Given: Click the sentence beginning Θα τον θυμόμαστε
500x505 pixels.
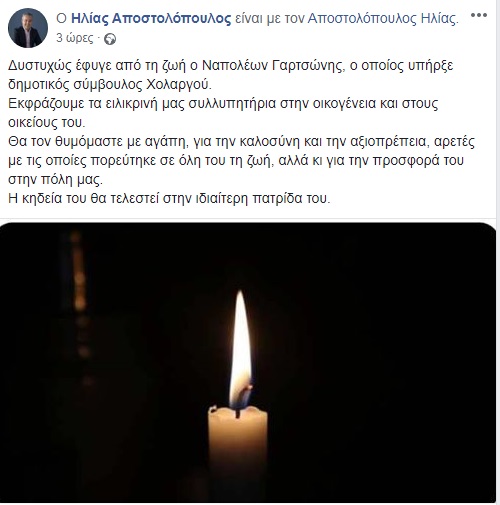Looking at the screenshot, I should coord(241,161).
